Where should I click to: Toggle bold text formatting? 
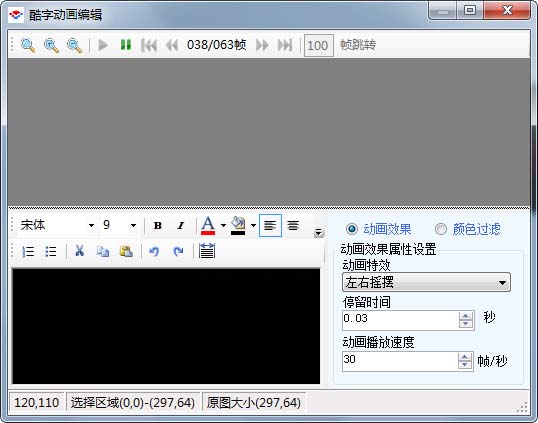coord(157,225)
